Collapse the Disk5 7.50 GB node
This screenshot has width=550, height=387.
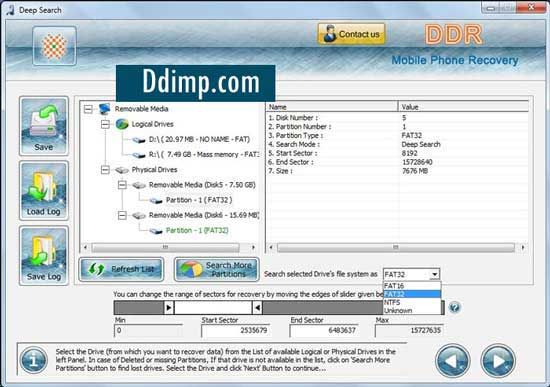click(x=122, y=185)
